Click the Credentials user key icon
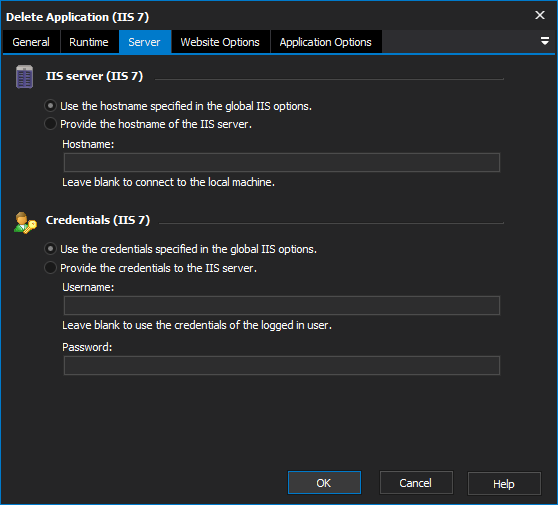The image size is (558, 505). [x=25, y=223]
